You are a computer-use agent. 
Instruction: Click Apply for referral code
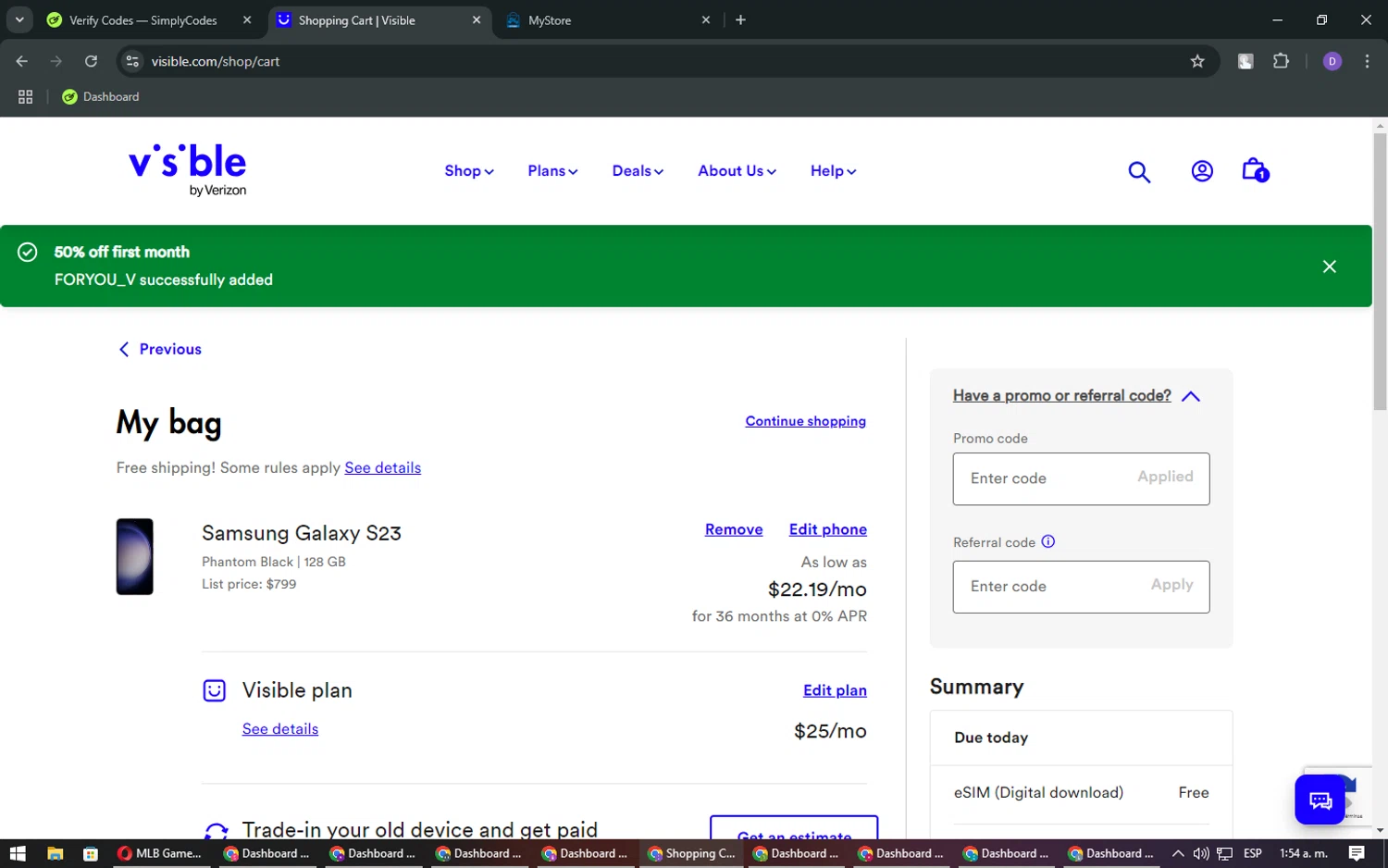(1171, 585)
